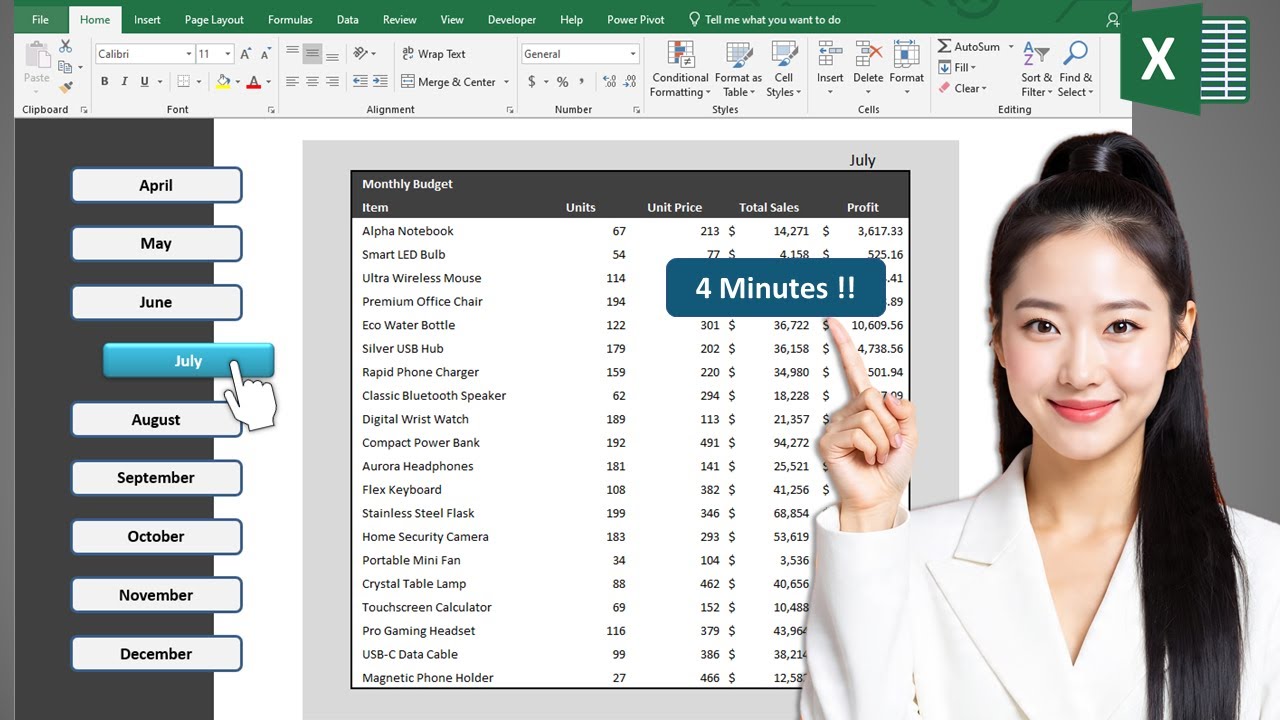Open the Format cells menu icon
Image resolution: width=1280 pixels, height=720 pixels.
tap(906, 54)
